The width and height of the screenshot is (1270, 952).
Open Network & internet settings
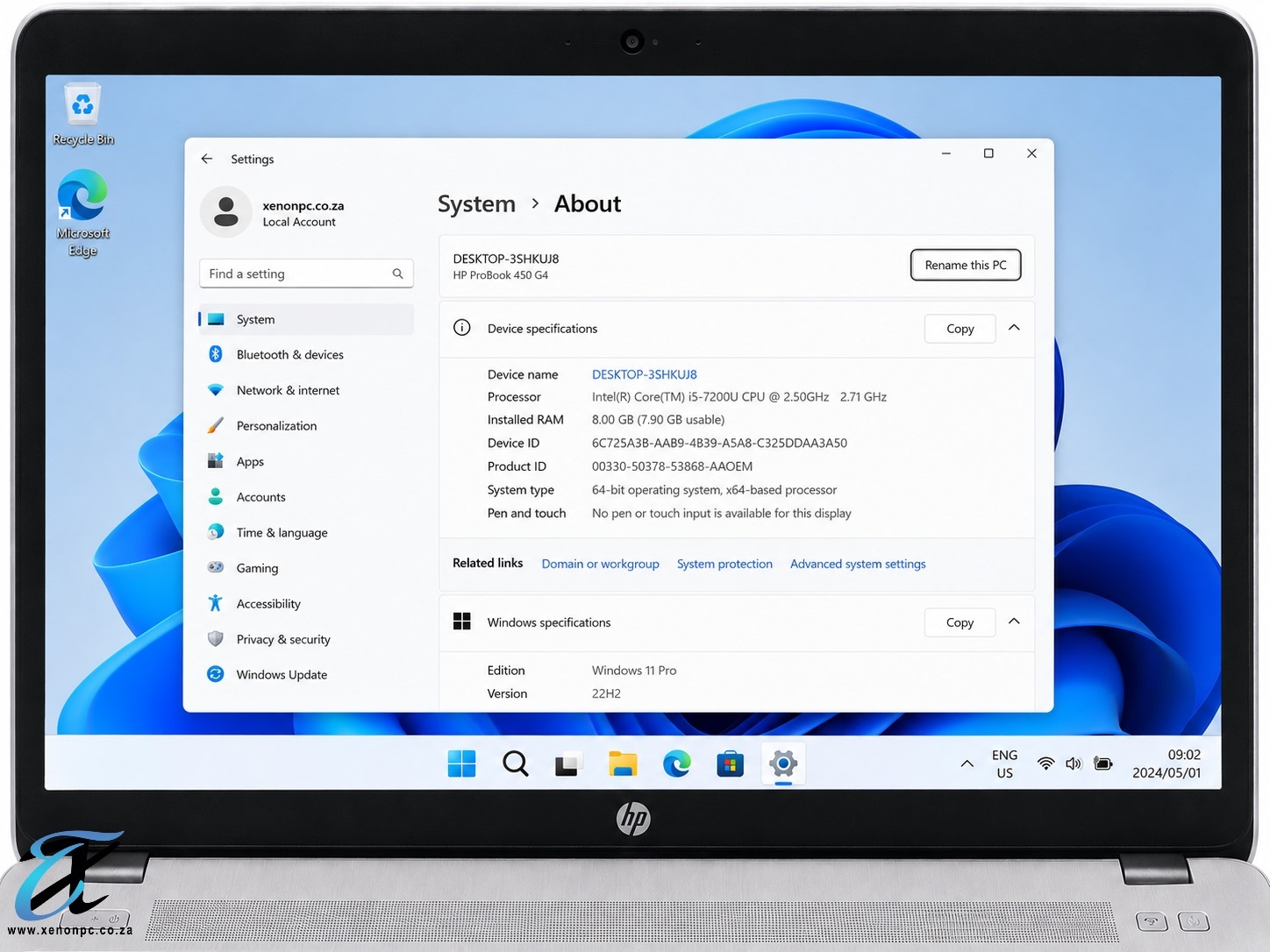[x=306, y=390]
